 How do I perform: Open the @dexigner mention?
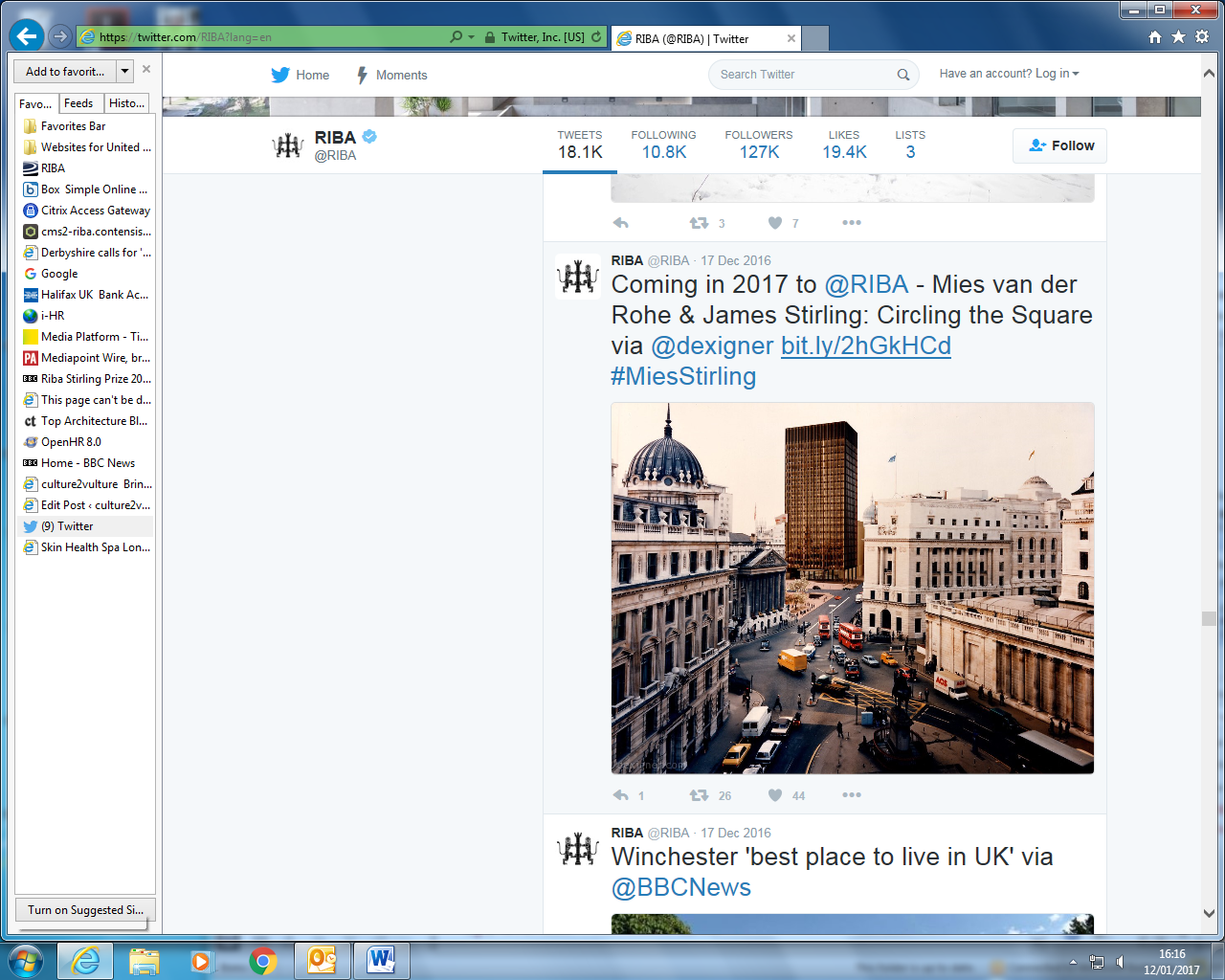[x=712, y=345]
